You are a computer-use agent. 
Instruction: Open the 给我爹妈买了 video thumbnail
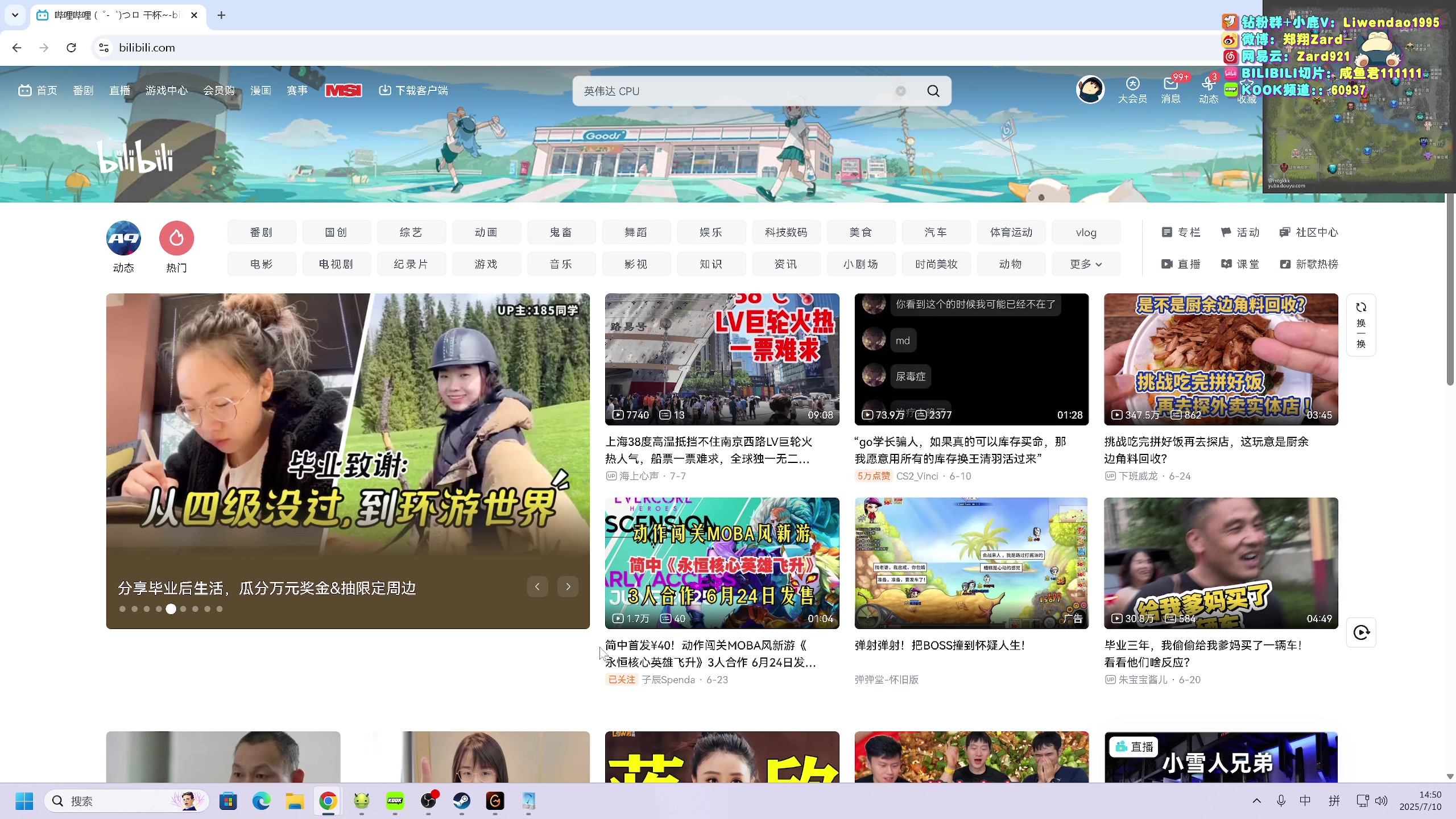[x=1221, y=563]
